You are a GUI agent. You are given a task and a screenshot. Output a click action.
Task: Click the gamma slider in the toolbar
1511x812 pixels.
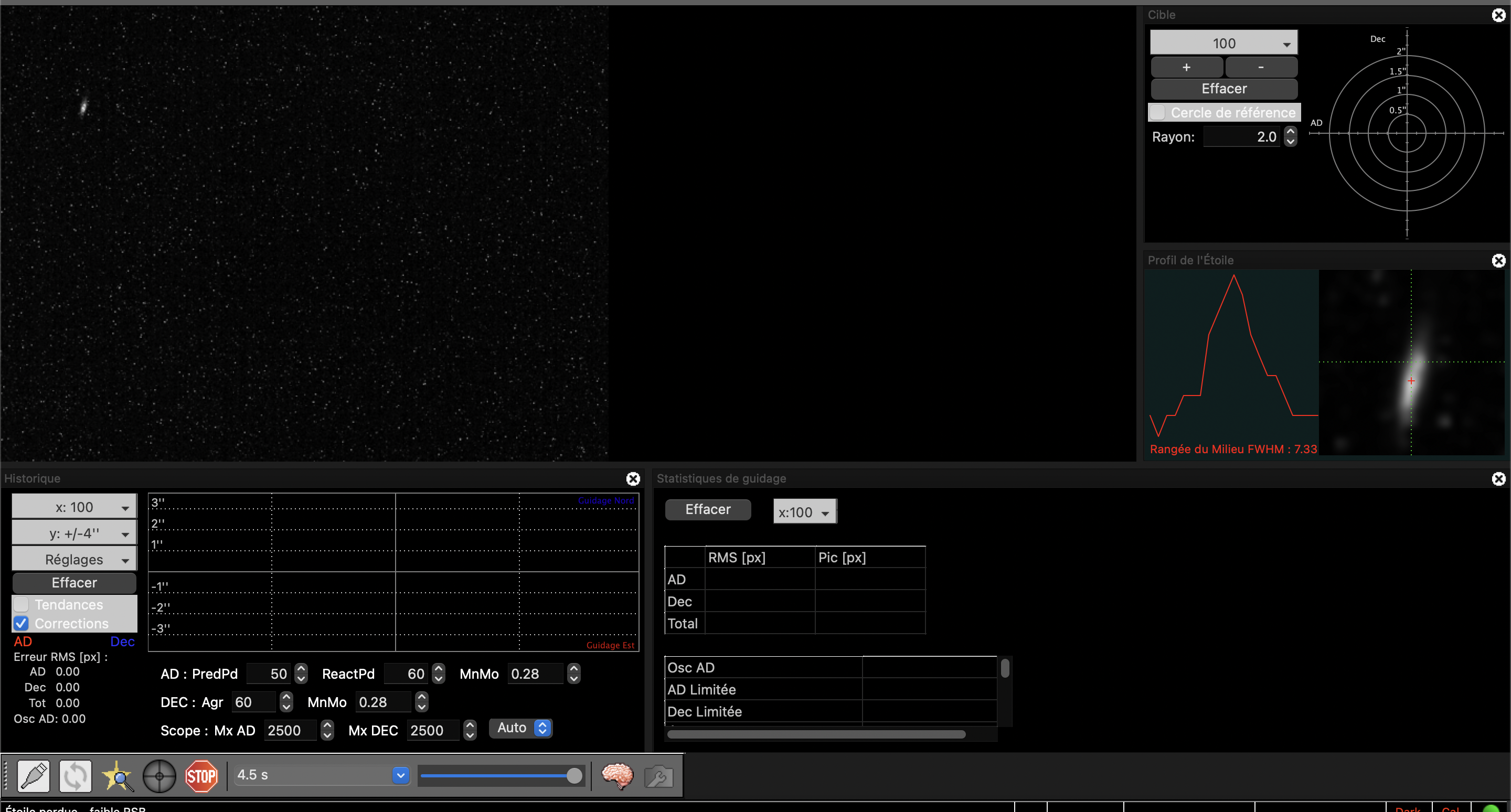tap(502, 776)
